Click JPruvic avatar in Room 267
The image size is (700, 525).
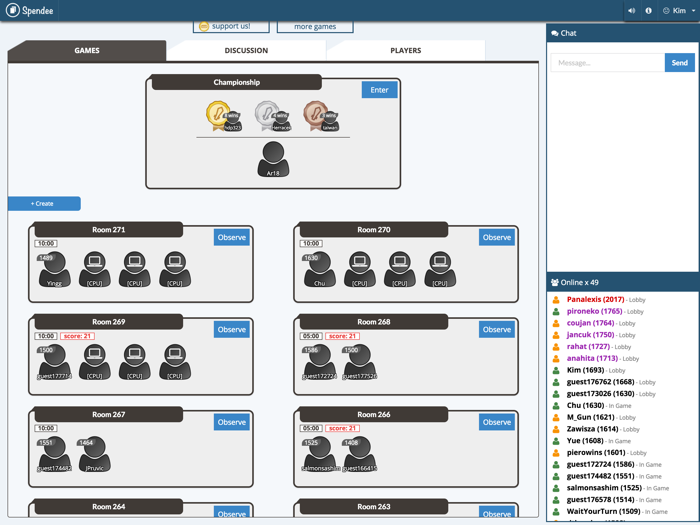click(95, 454)
